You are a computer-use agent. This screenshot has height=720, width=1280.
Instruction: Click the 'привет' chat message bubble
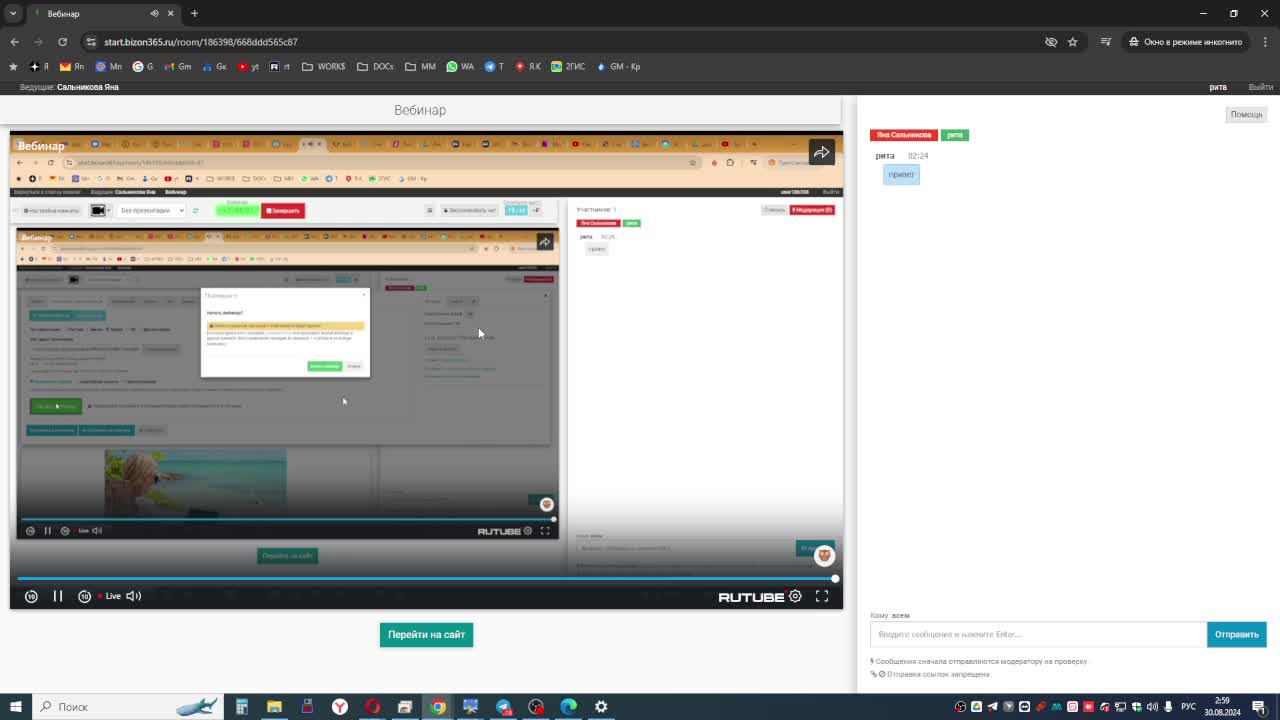click(x=901, y=174)
